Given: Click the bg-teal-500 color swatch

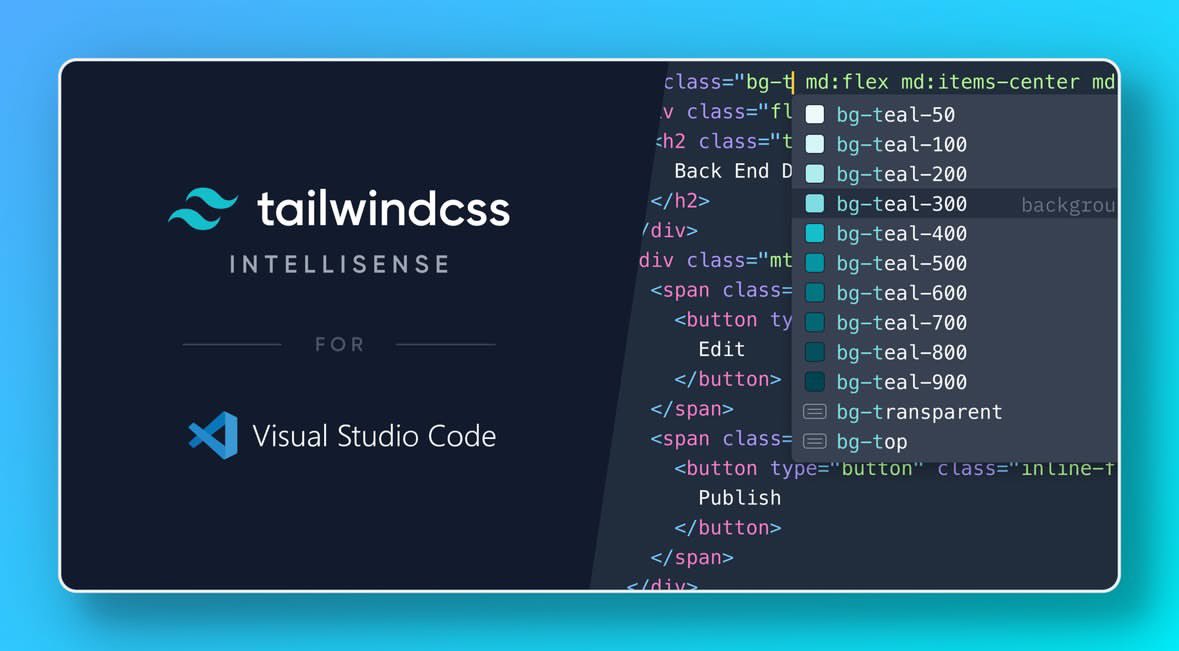Looking at the screenshot, I should (x=814, y=262).
